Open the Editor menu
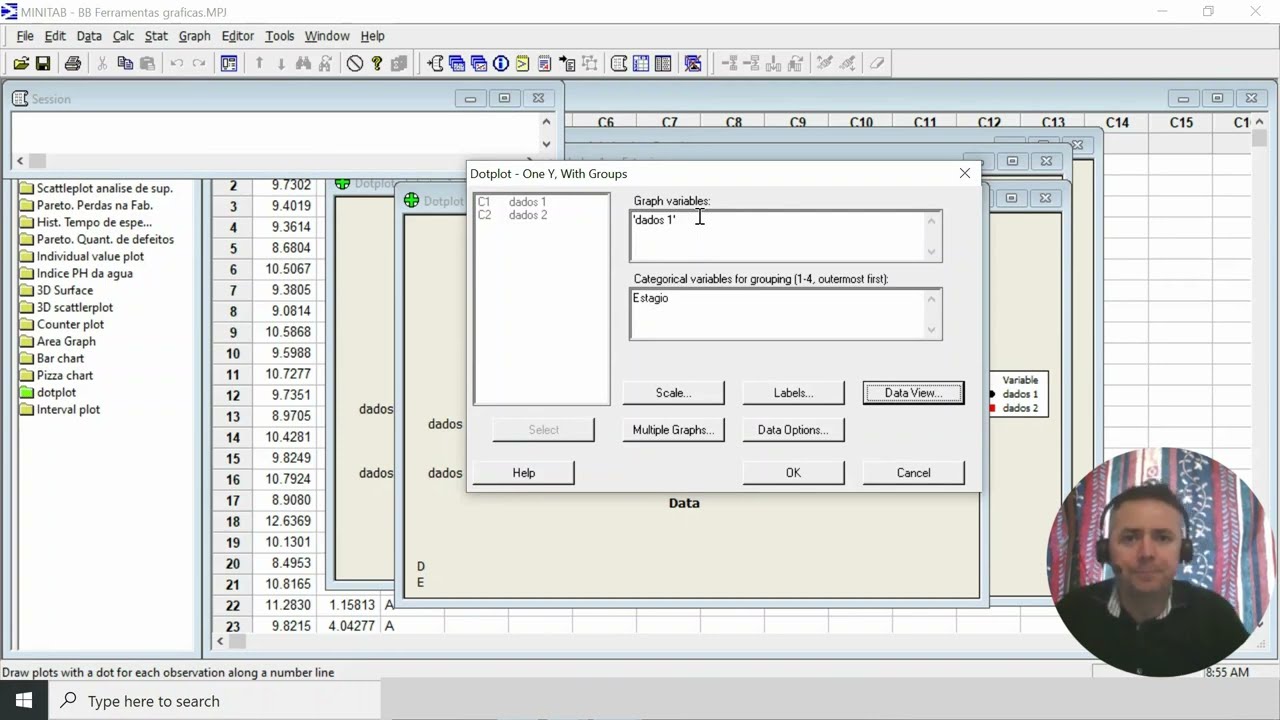1280x720 pixels. click(238, 36)
